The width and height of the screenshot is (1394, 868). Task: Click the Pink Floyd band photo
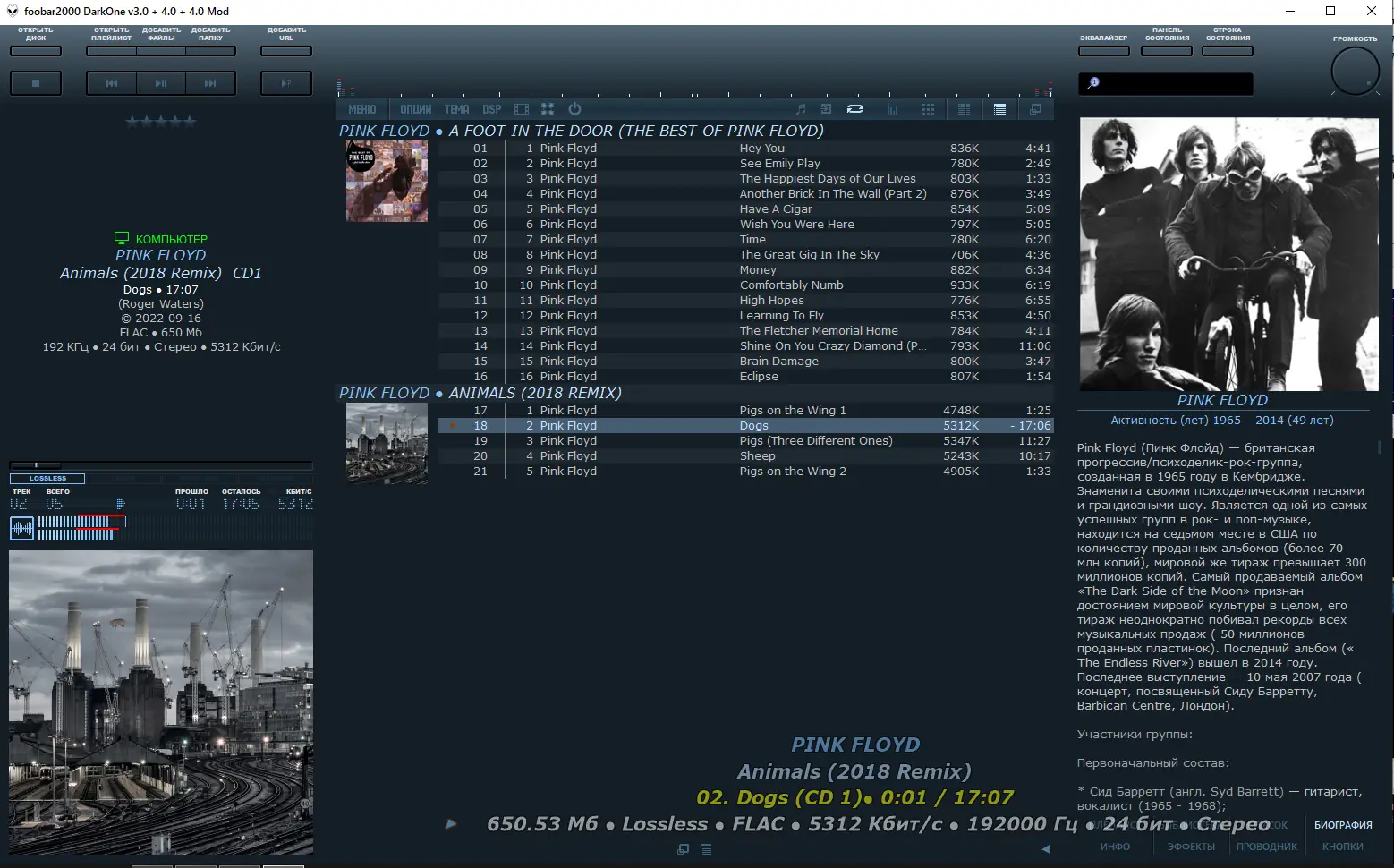coord(1228,254)
